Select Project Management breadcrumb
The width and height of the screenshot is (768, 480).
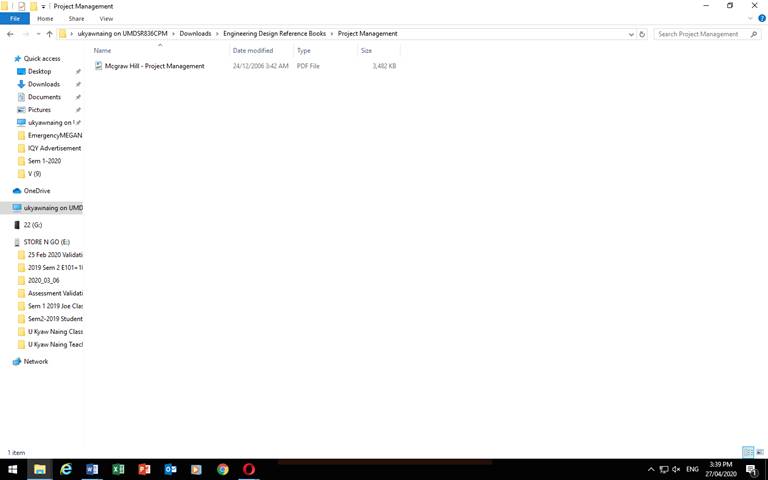point(367,34)
